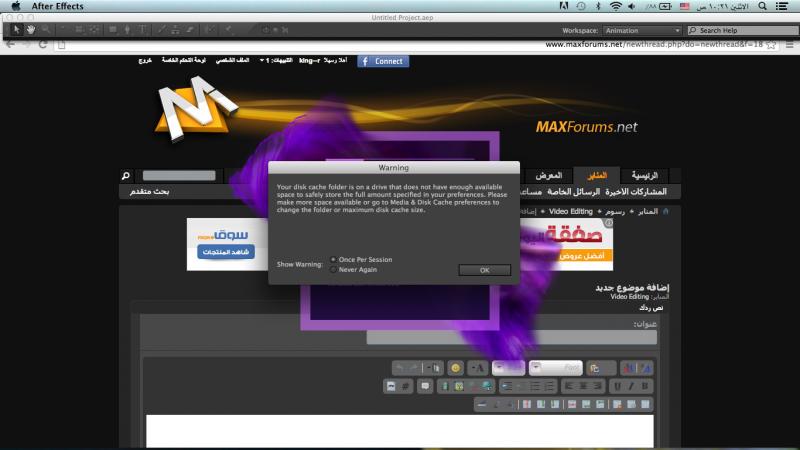Select the Rectangle shape tool in After Effects
Image resolution: width=800 pixels, height=450 pixels.
(x=113, y=30)
